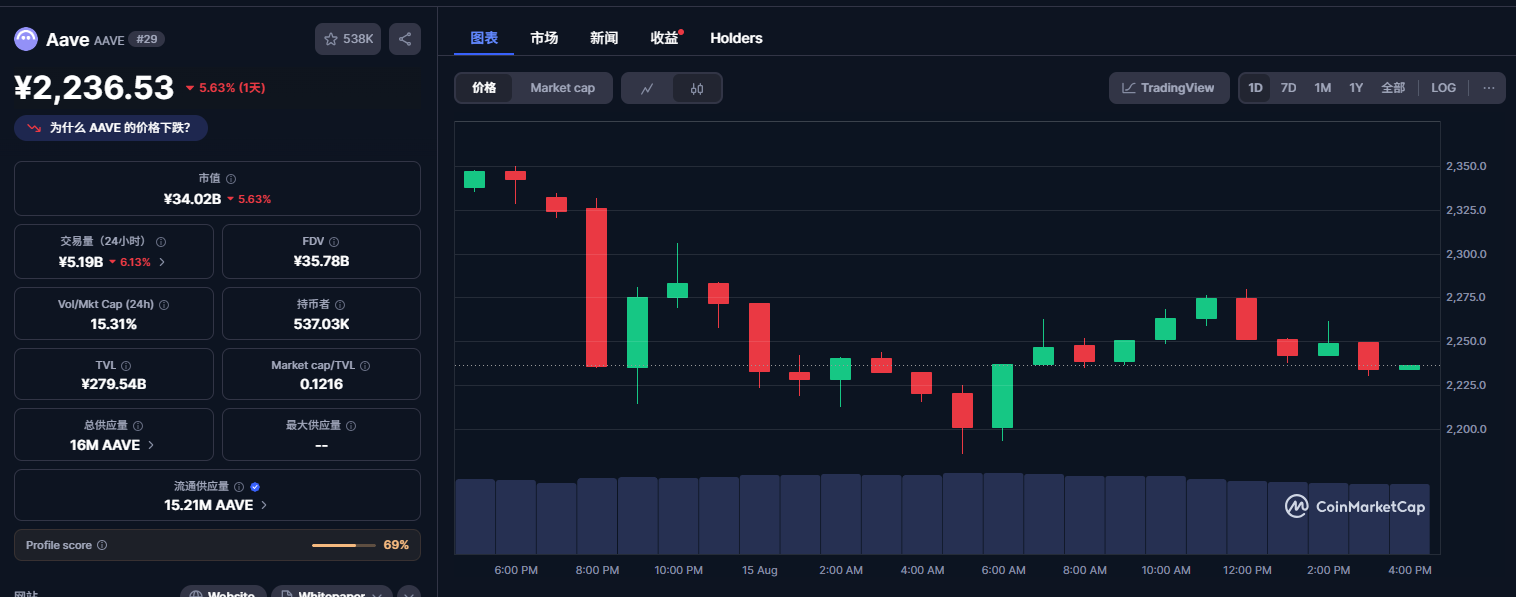Expand 16M AAVE total supply chevron

coord(151,445)
